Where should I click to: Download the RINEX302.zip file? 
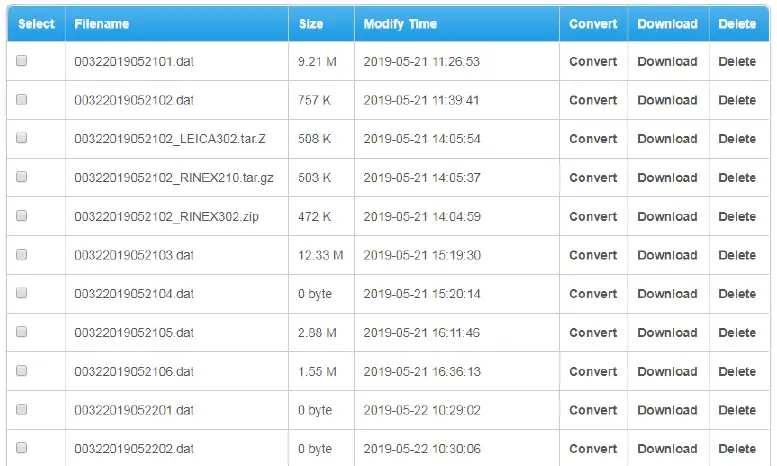click(x=667, y=217)
